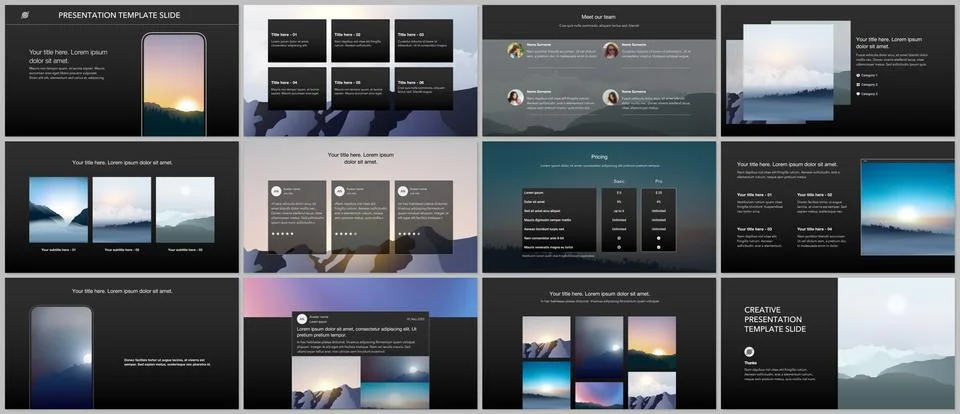This screenshot has height=414, width=960.
Task: Click the first testimonial card's avatar icon
Action: pos(275,190)
